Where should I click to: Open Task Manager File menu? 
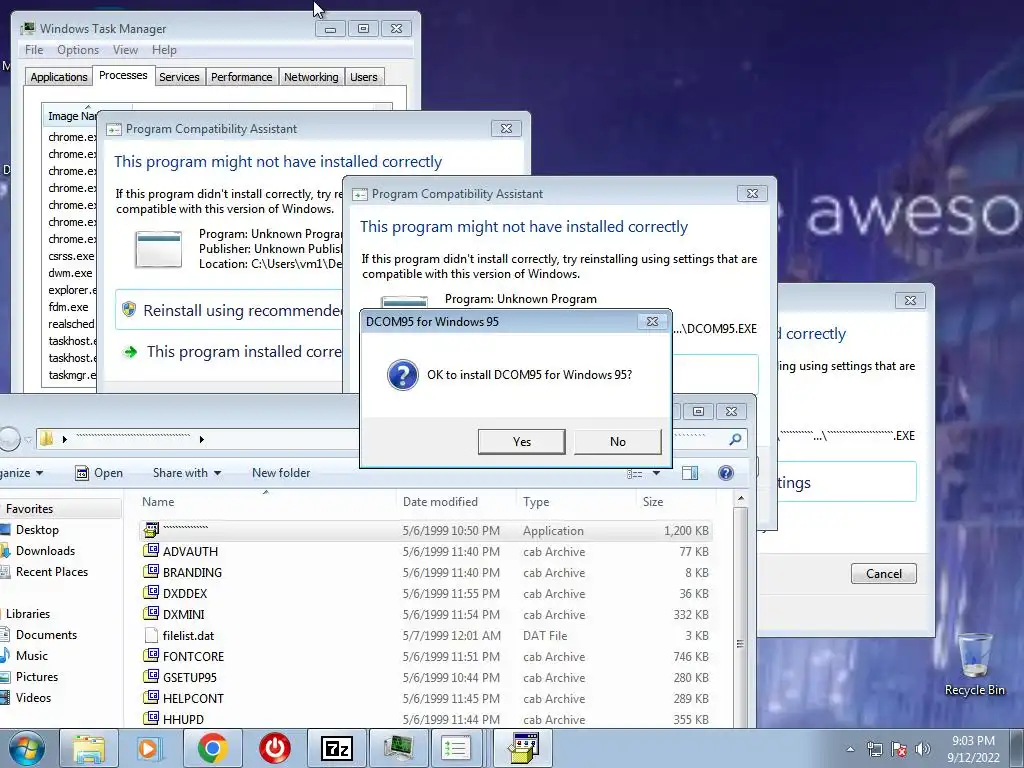point(34,50)
